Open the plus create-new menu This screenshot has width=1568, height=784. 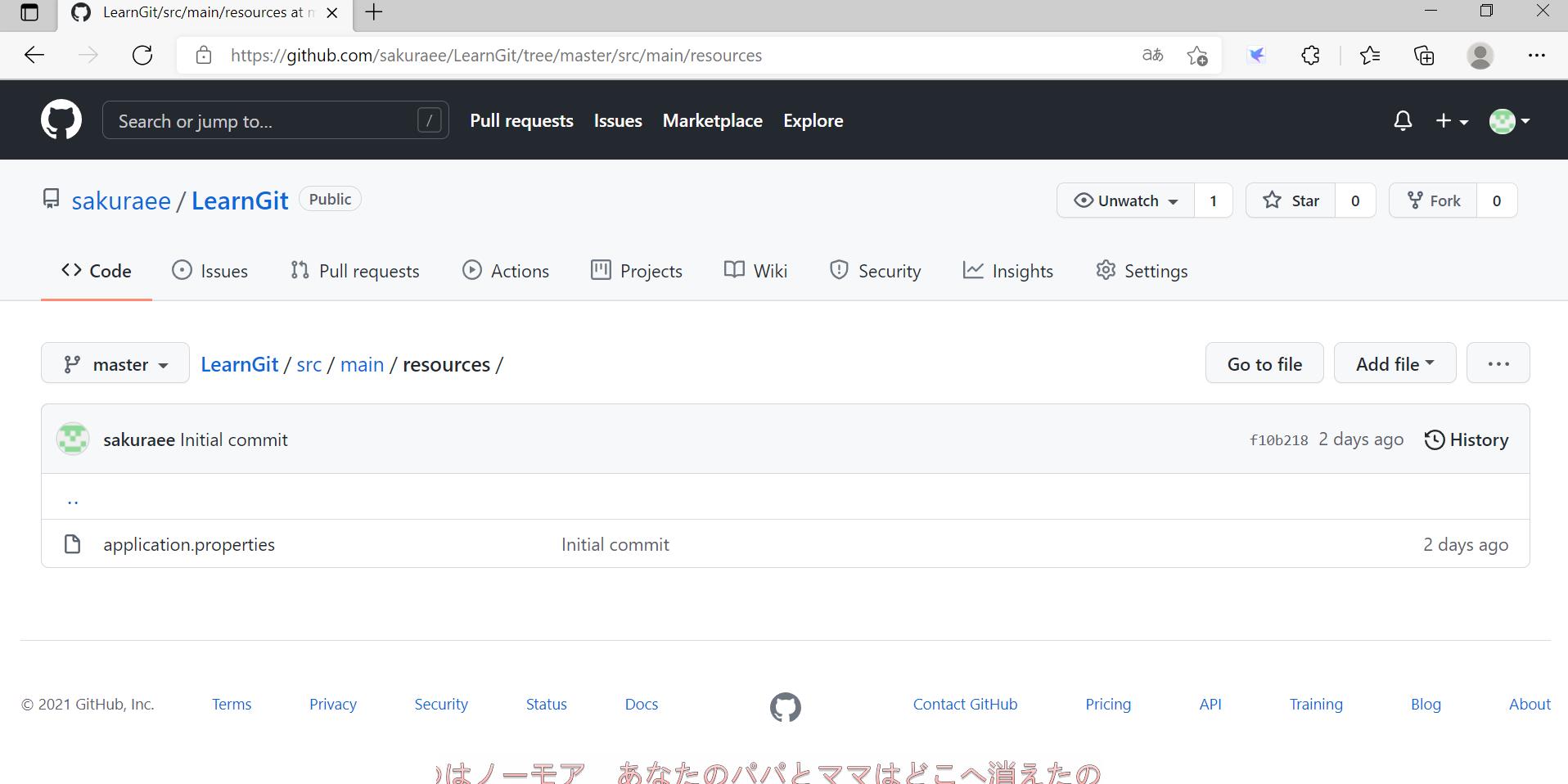pos(1452,121)
